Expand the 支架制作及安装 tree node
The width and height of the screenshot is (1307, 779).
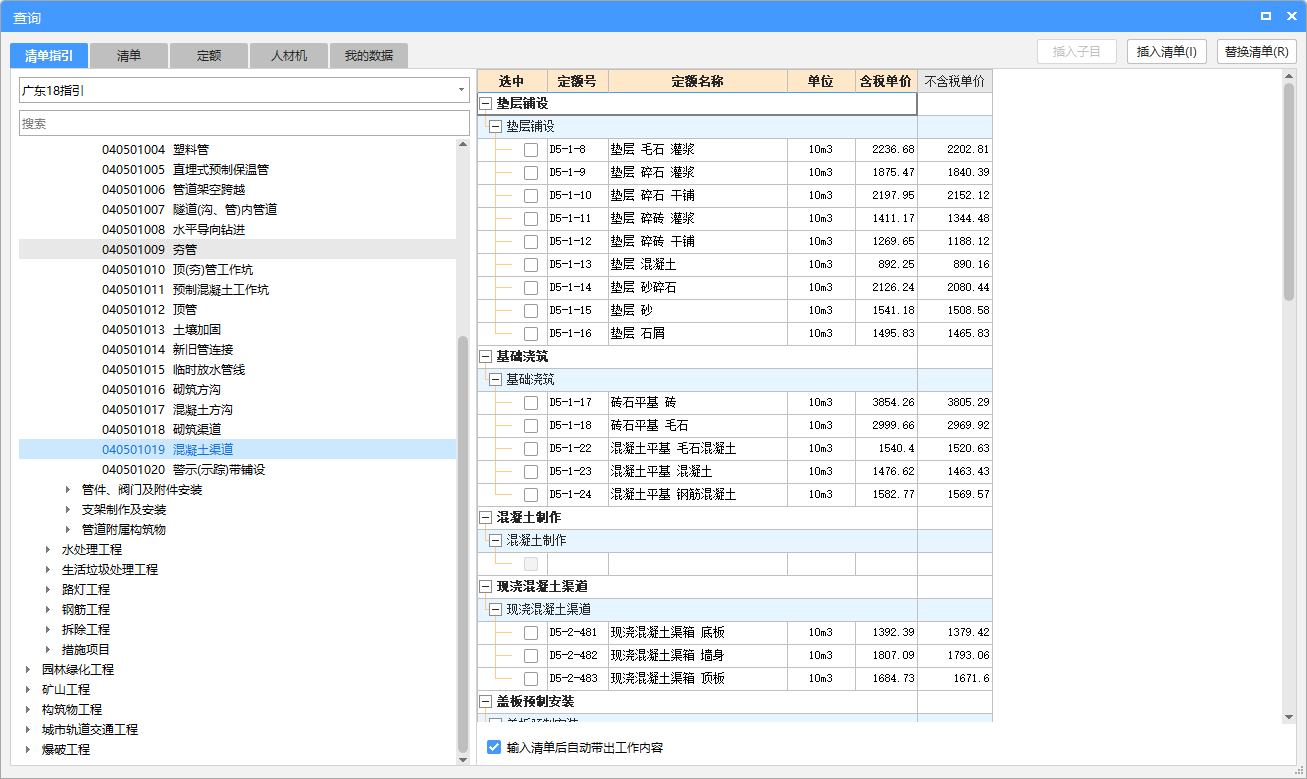pos(68,510)
